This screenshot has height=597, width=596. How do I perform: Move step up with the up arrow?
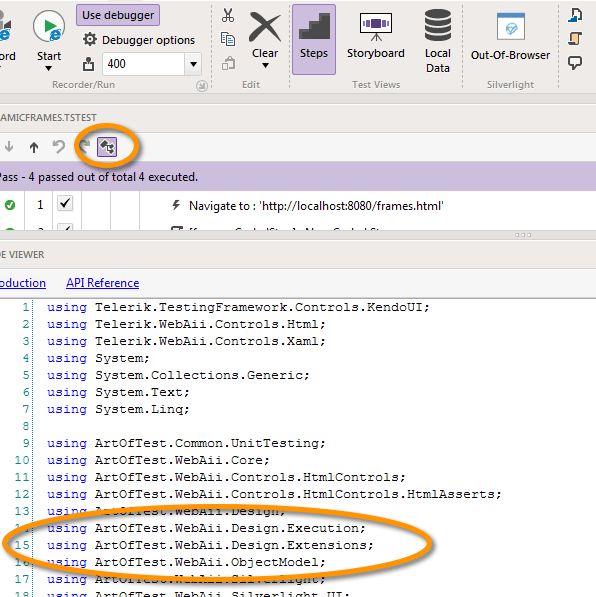pyautogui.click(x=34, y=147)
